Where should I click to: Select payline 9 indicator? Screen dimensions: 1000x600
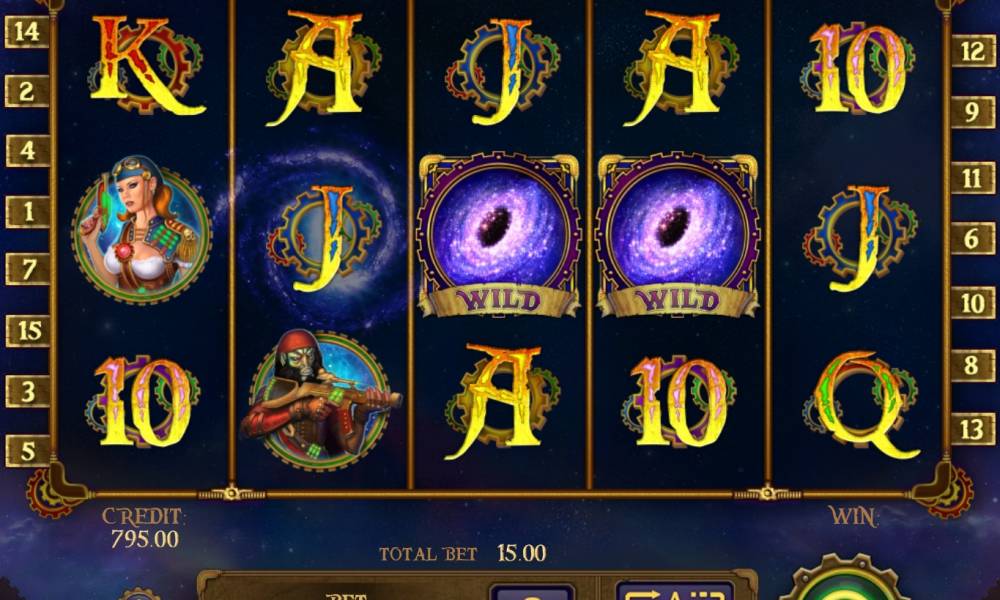pos(973,112)
